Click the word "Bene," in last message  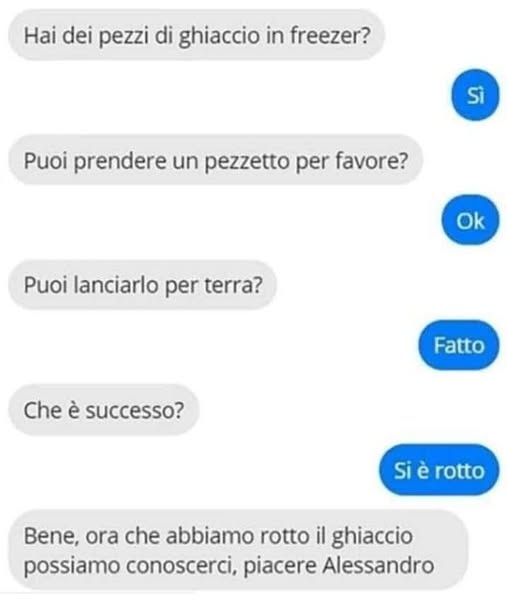pyautogui.click(x=52, y=536)
